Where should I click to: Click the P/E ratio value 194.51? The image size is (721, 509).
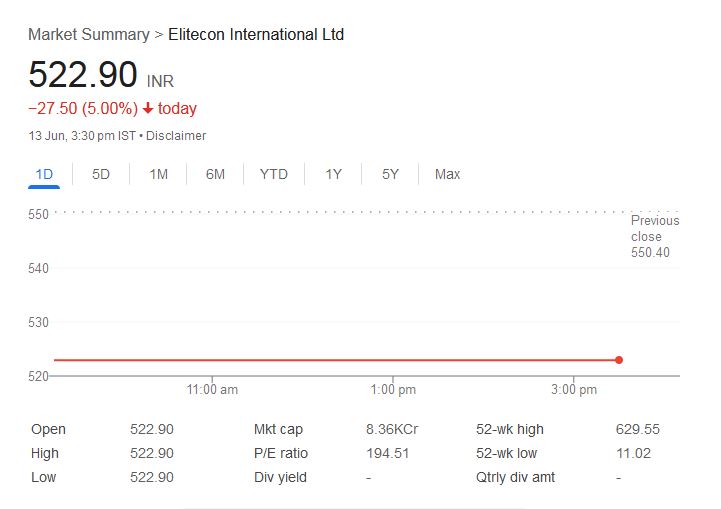[x=387, y=453]
